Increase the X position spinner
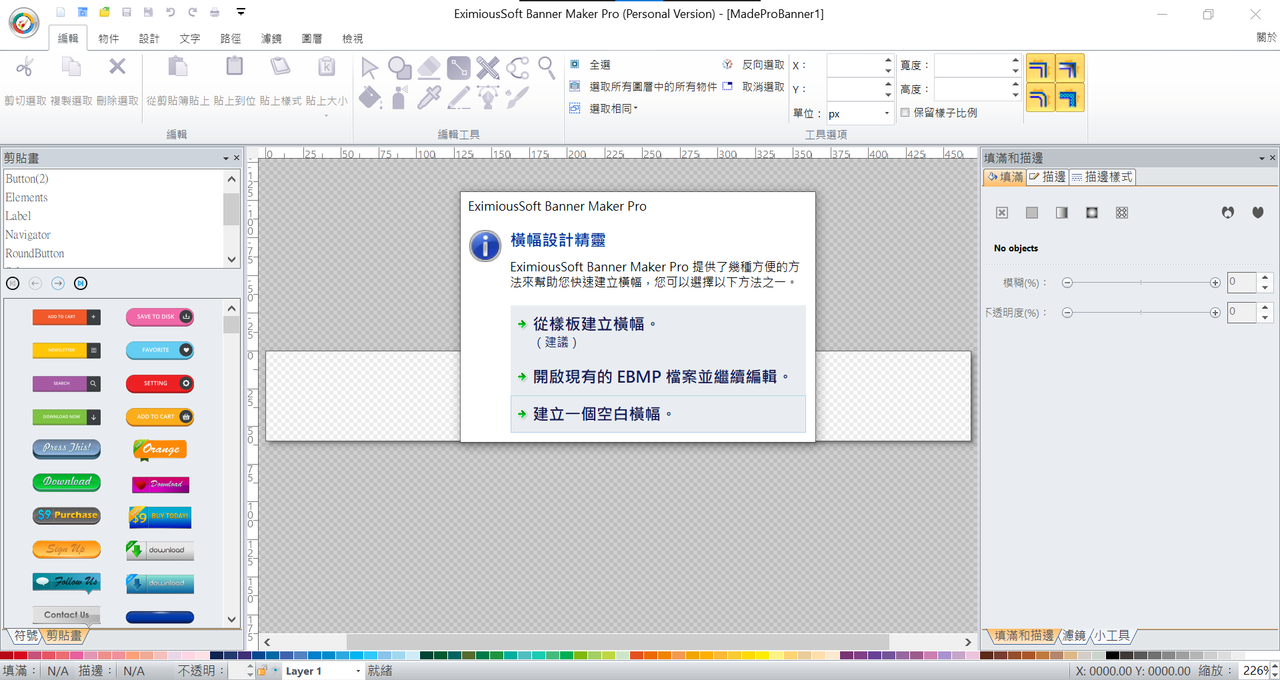The width and height of the screenshot is (1280, 680). [x=888, y=59]
